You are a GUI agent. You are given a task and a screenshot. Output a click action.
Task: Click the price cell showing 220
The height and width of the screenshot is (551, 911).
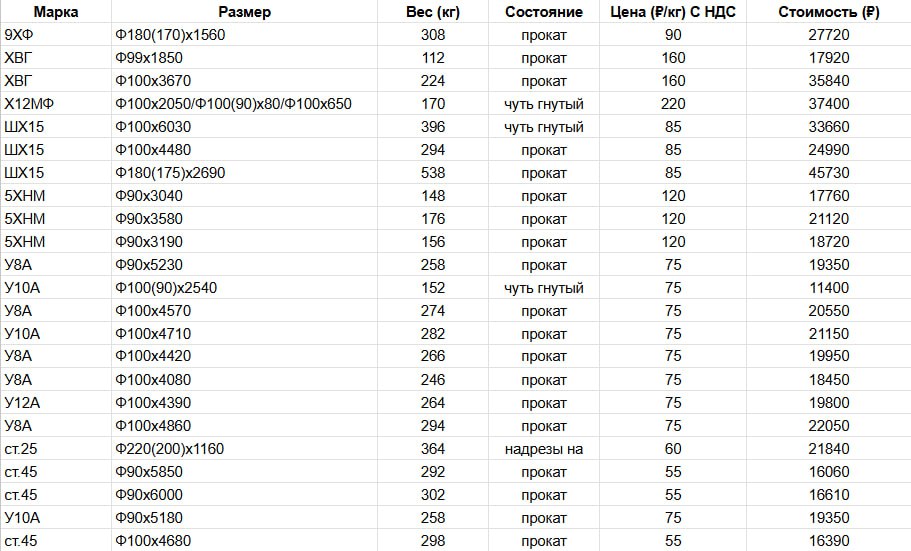click(673, 104)
